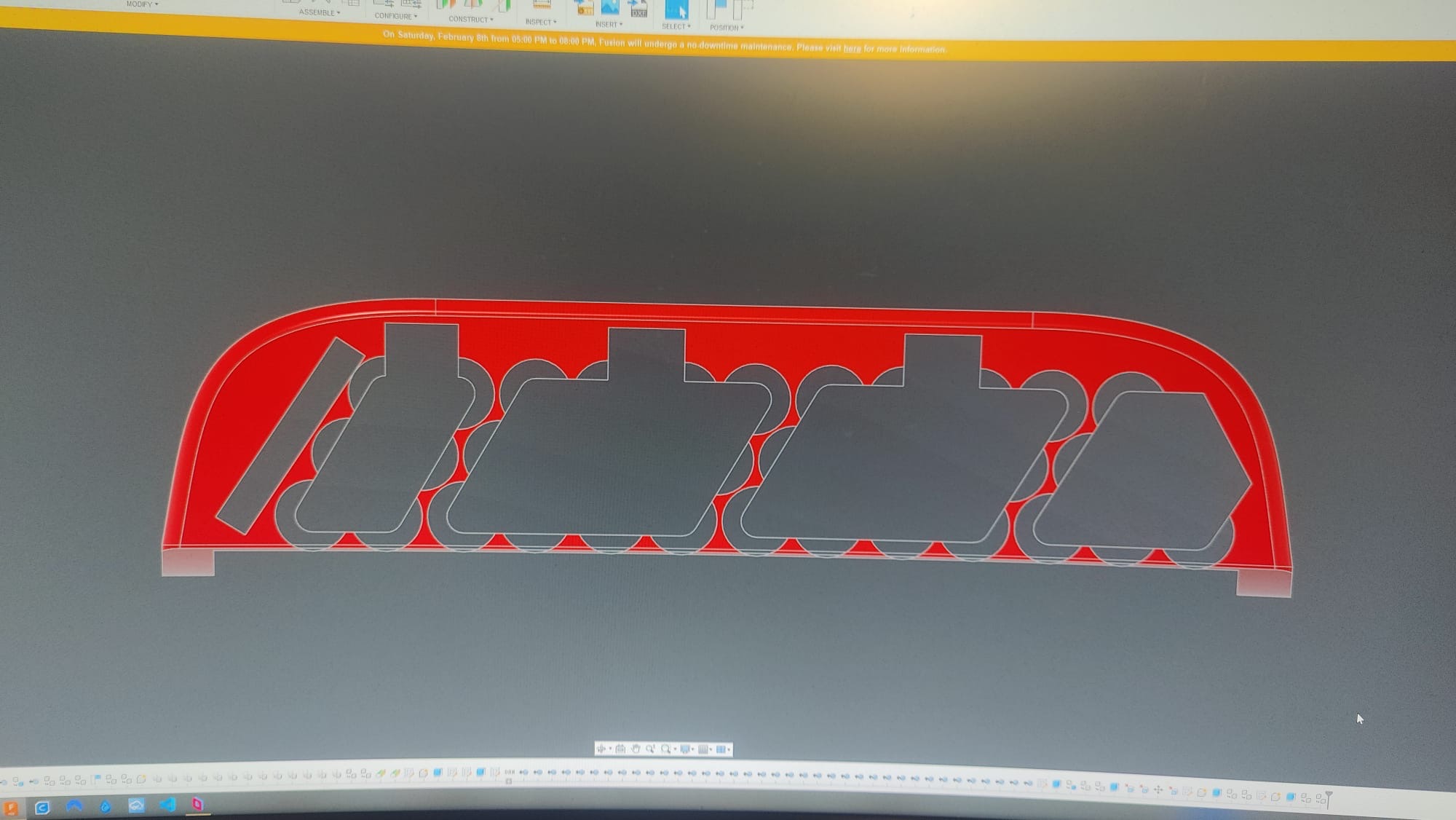The image size is (1456, 820).
Task: Open the INSPECT menu
Action: click(x=540, y=23)
